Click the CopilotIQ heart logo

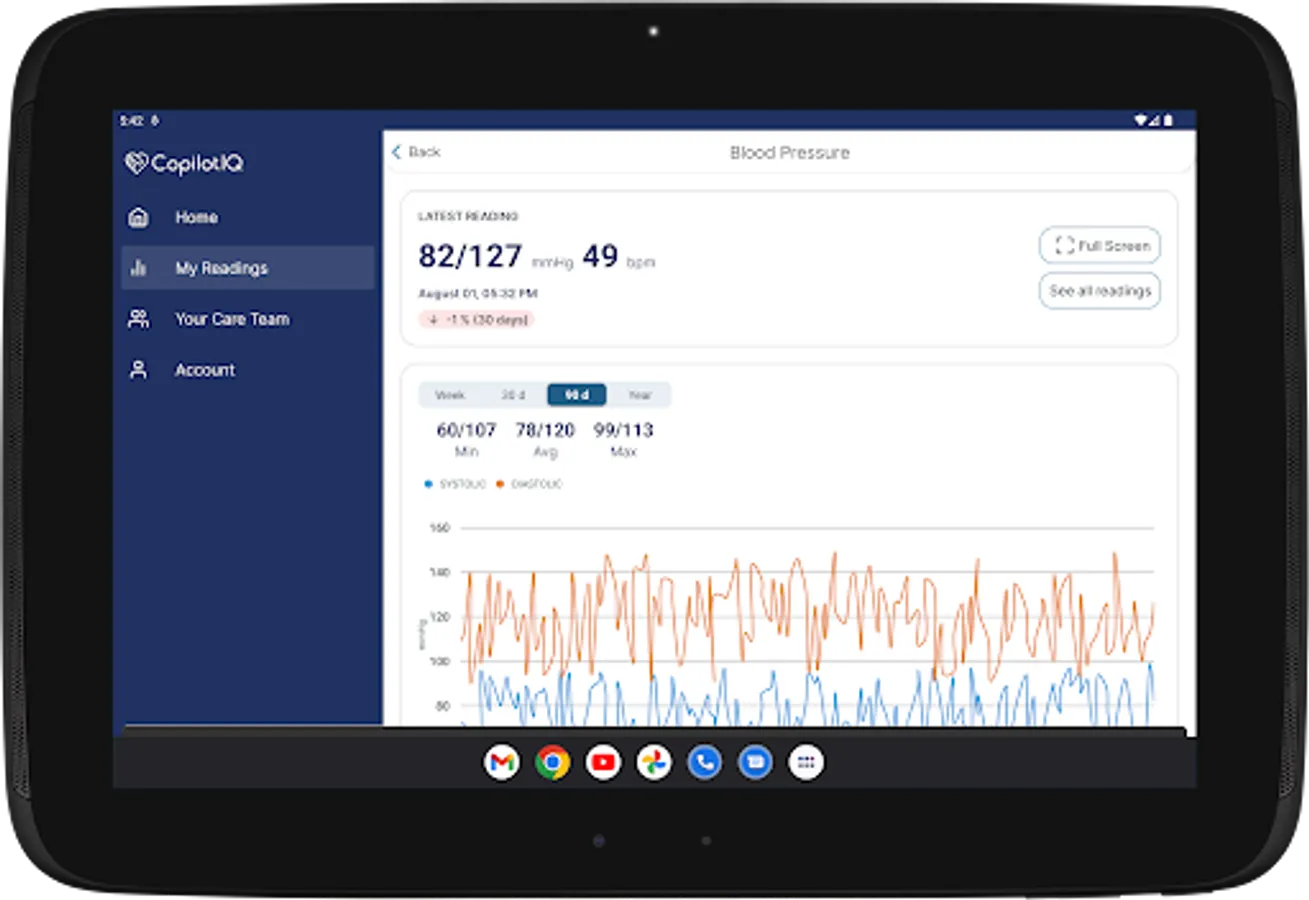(x=136, y=162)
